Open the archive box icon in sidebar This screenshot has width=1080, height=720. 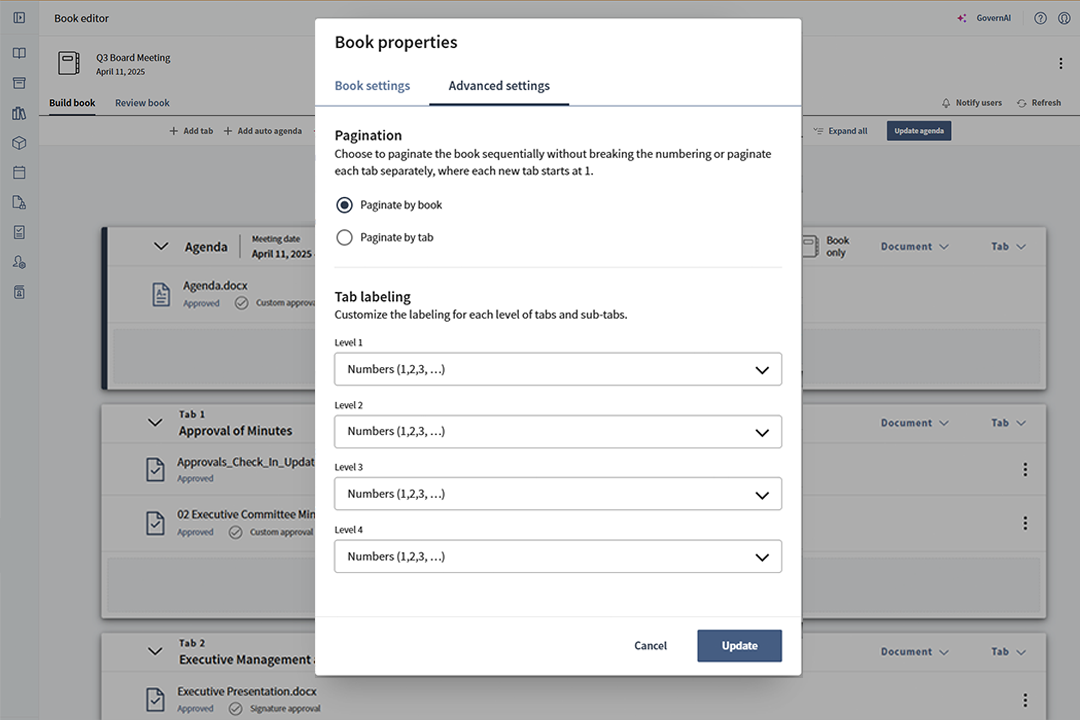click(x=17, y=83)
